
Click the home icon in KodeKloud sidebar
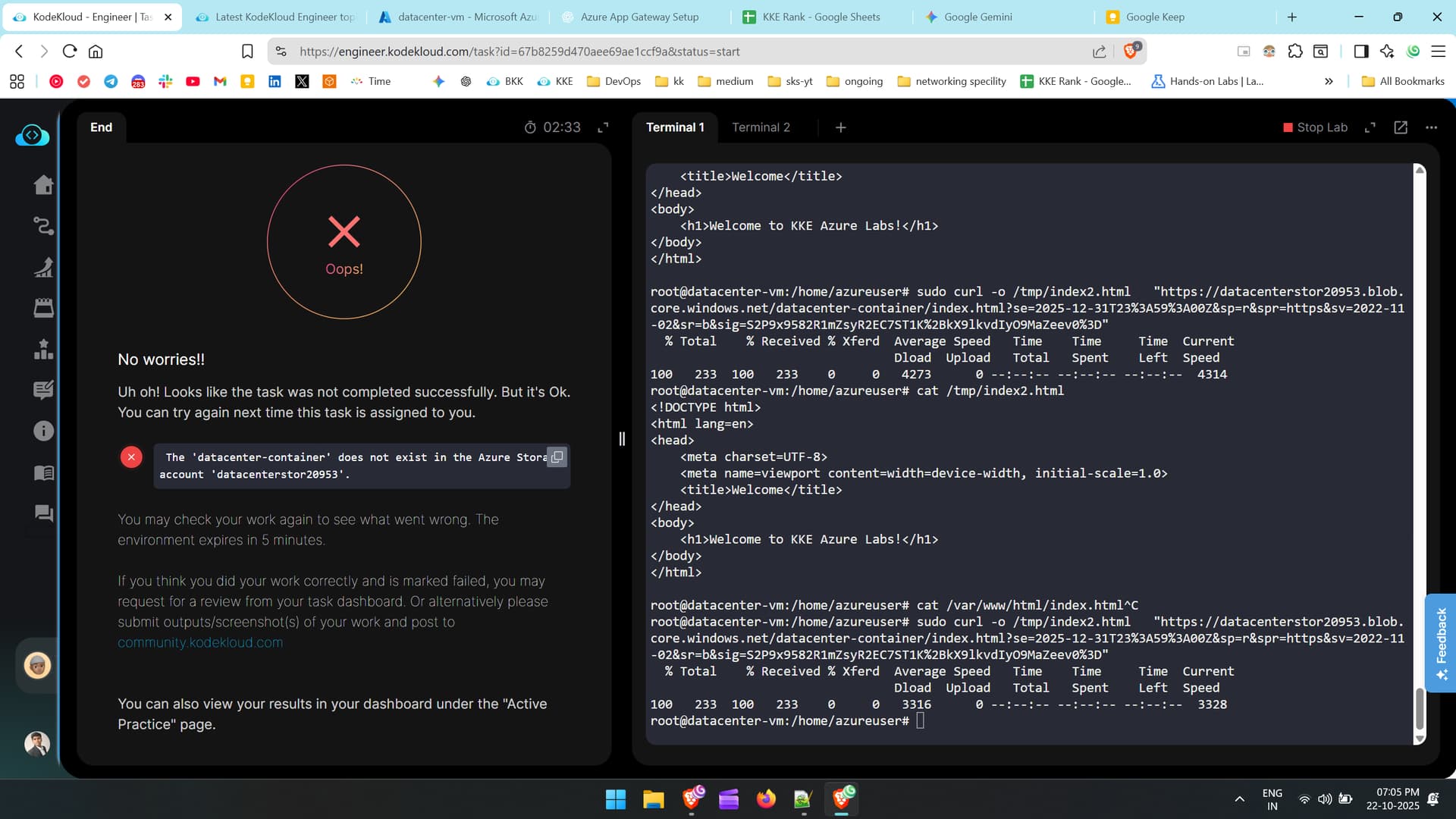coord(43,185)
